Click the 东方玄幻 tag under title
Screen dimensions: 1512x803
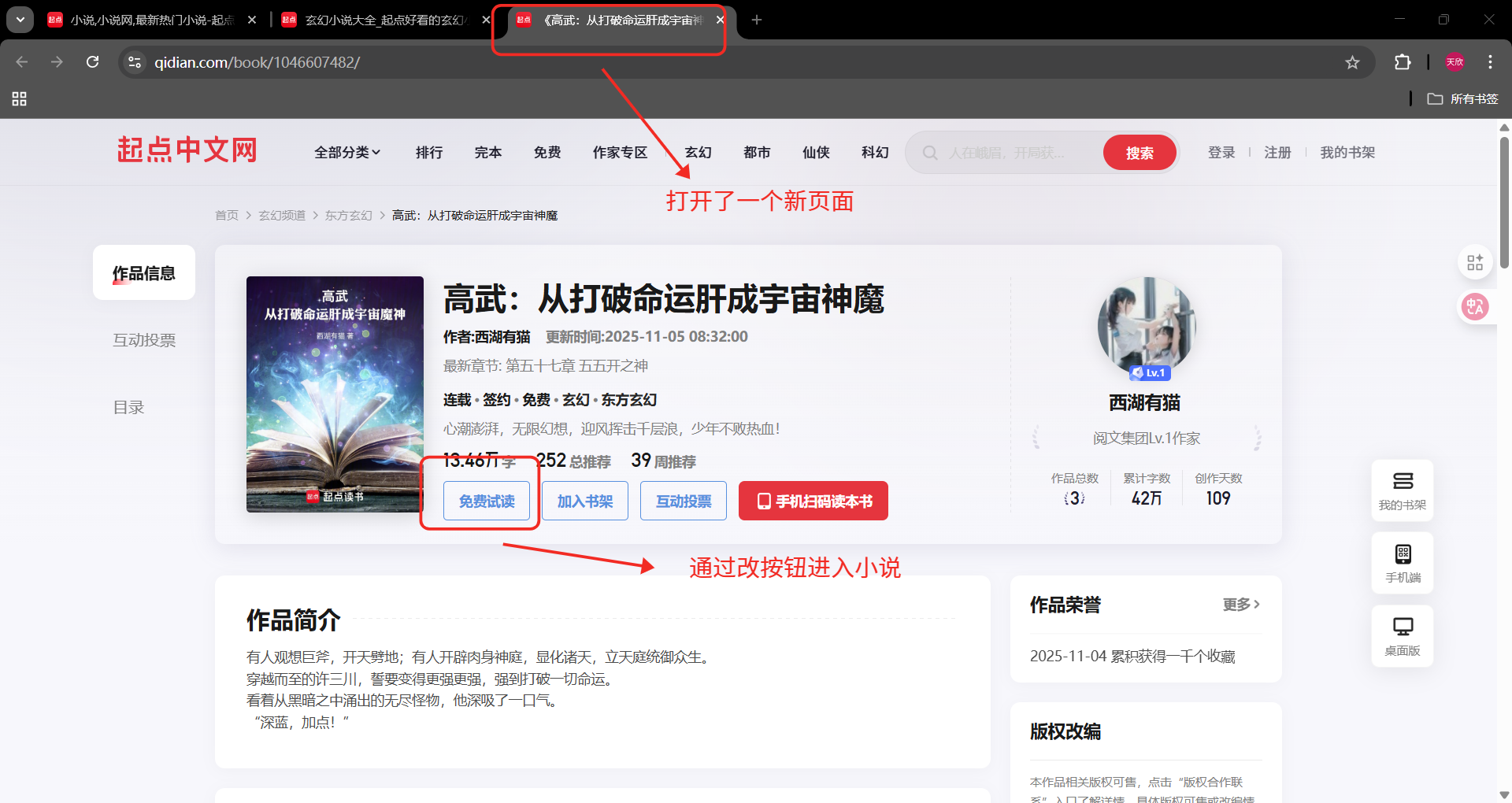pyautogui.click(x=629, y=400)
